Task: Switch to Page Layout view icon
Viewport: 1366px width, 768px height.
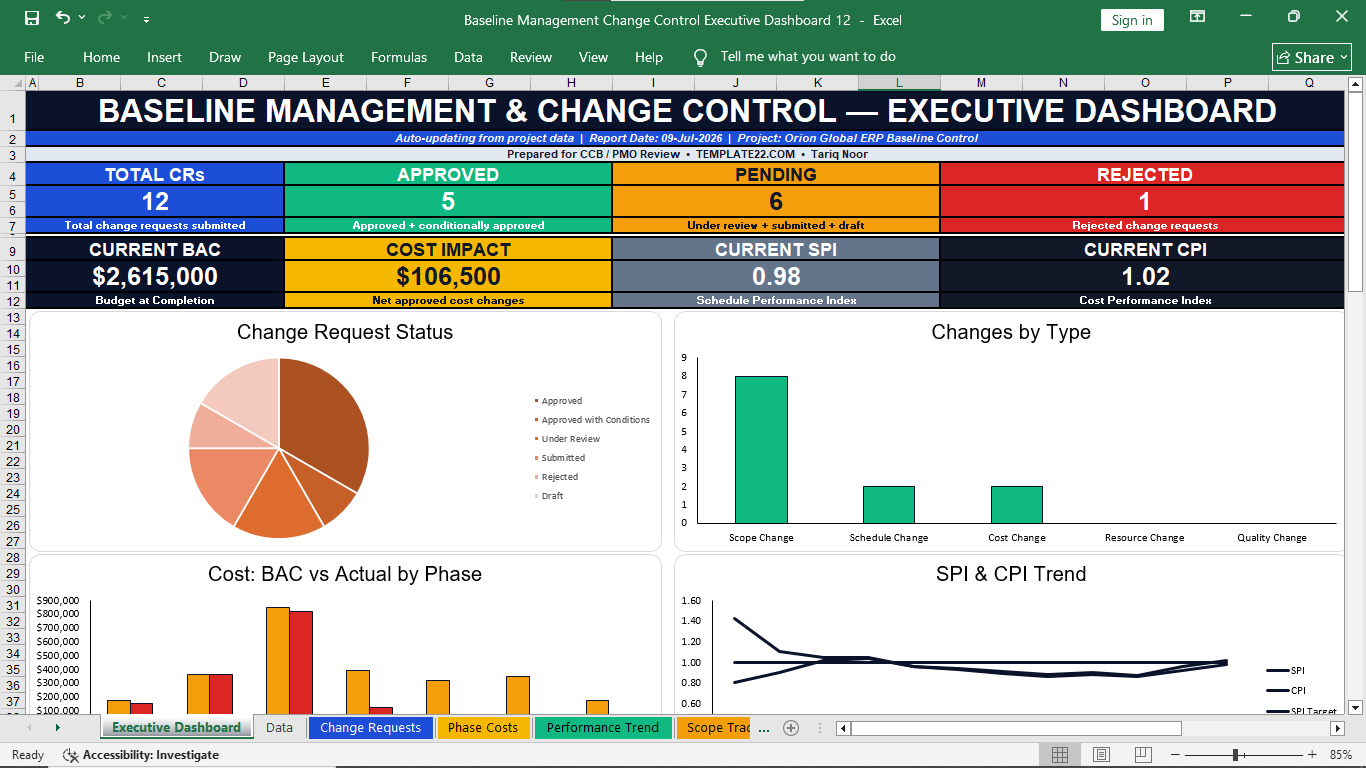Action: (x=1101, y=755)
